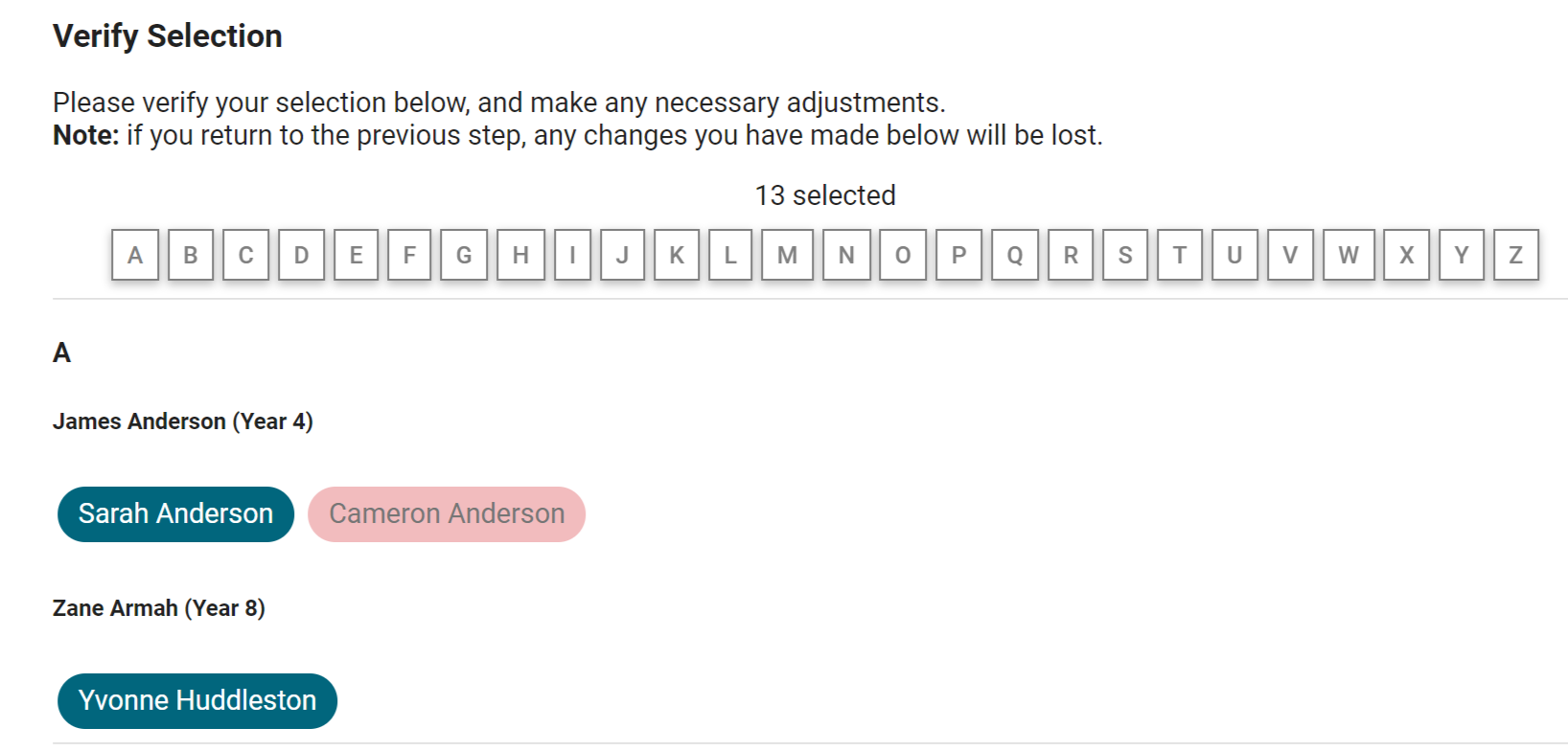1568x751 pixels.
Task: Click letter V in the alphabet index
Action: pyautogui.click(x=1290, y=255)
